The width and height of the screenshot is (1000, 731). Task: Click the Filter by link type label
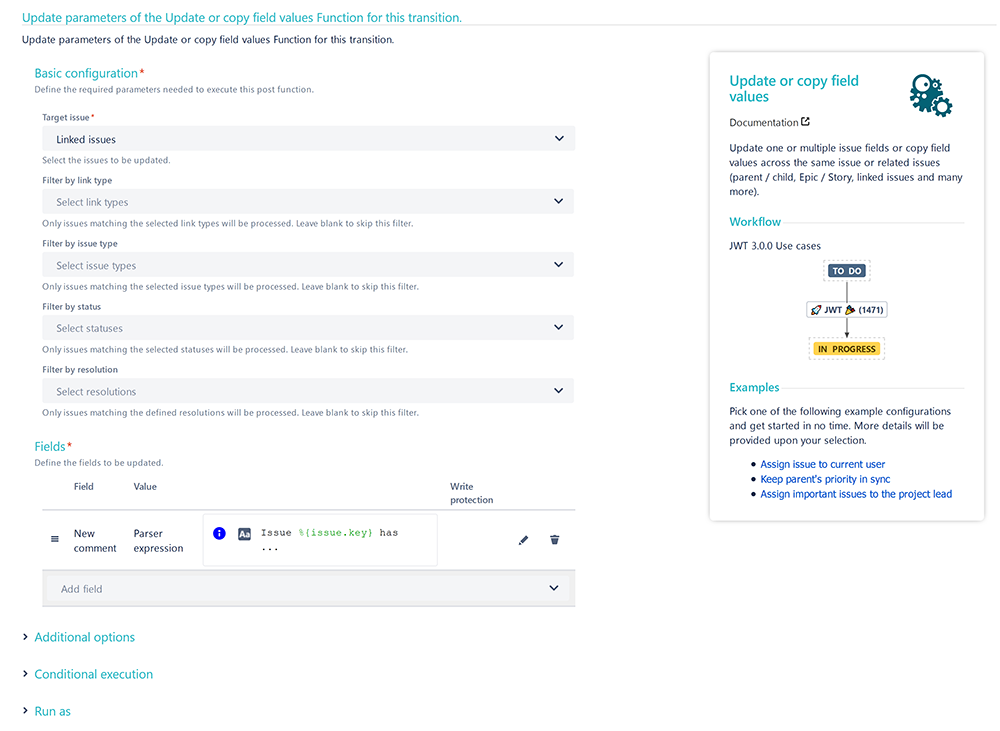[77, 181]
